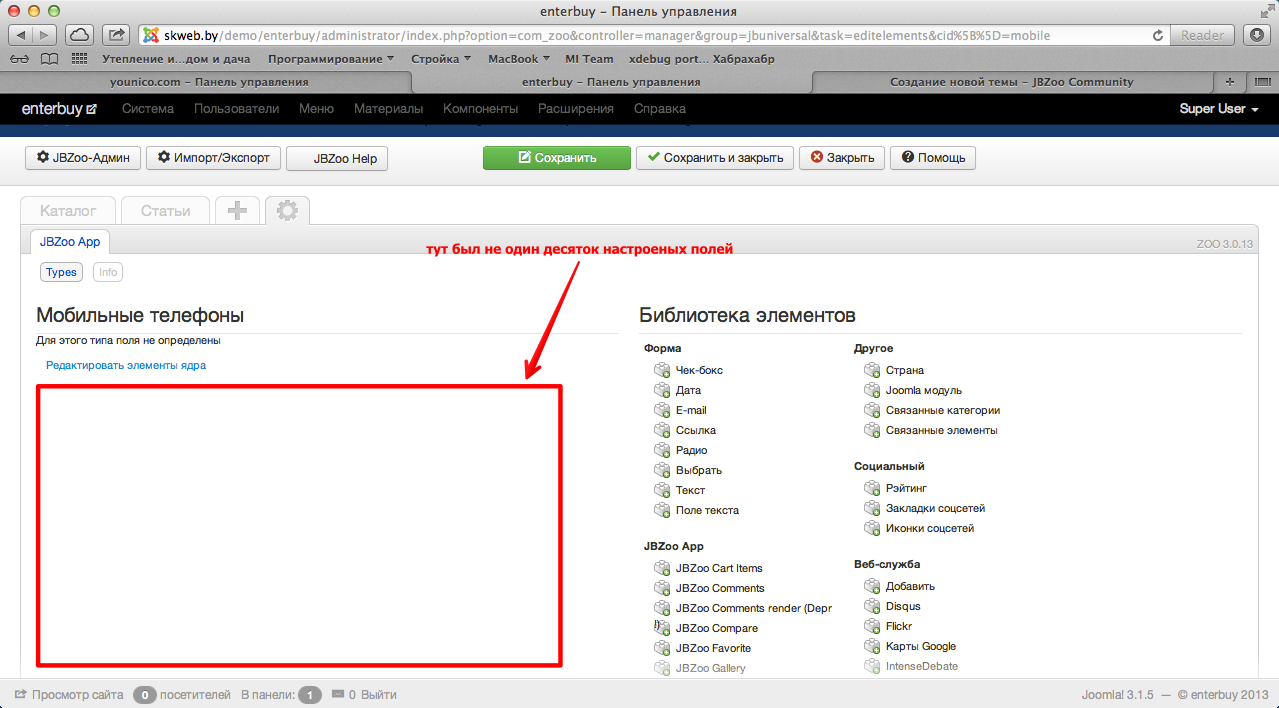The width and height of the screenshot is (1279, 708).
Task: Click the browser address bar
Action: click(x=640, y=35)
